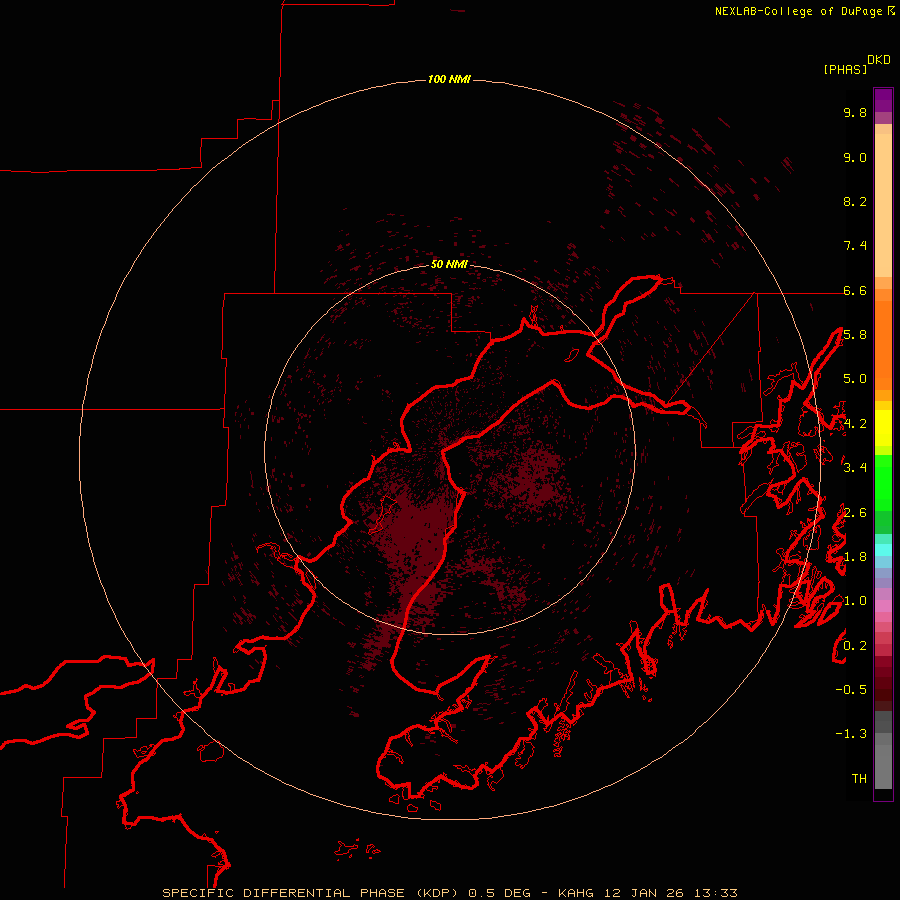Click the 50 NMI range ring label

pyautogui.click(x=449, y=264)
